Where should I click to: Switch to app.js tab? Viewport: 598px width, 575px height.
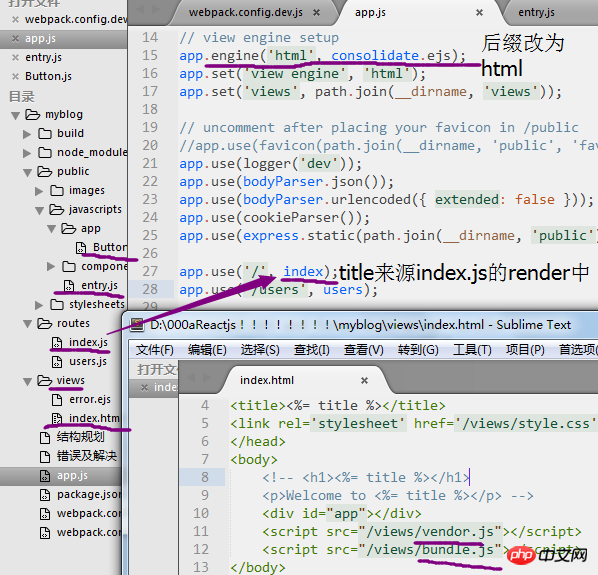[370, 13]
